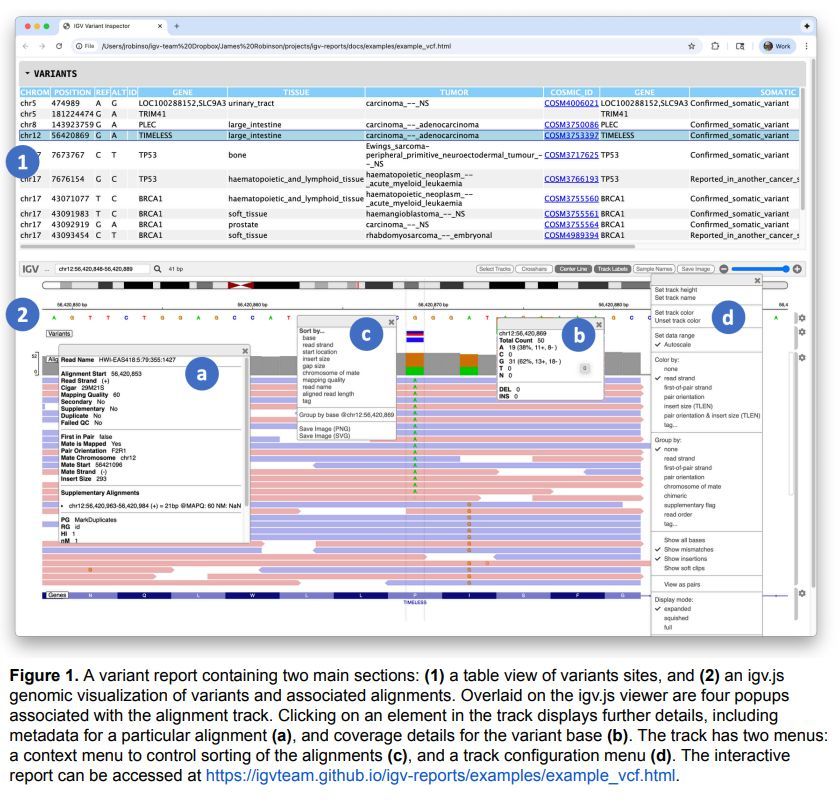The height and width of the screenshot is (802, 840).
Task: Select the chr8 PLEC variant row
Action: point(409,124)
